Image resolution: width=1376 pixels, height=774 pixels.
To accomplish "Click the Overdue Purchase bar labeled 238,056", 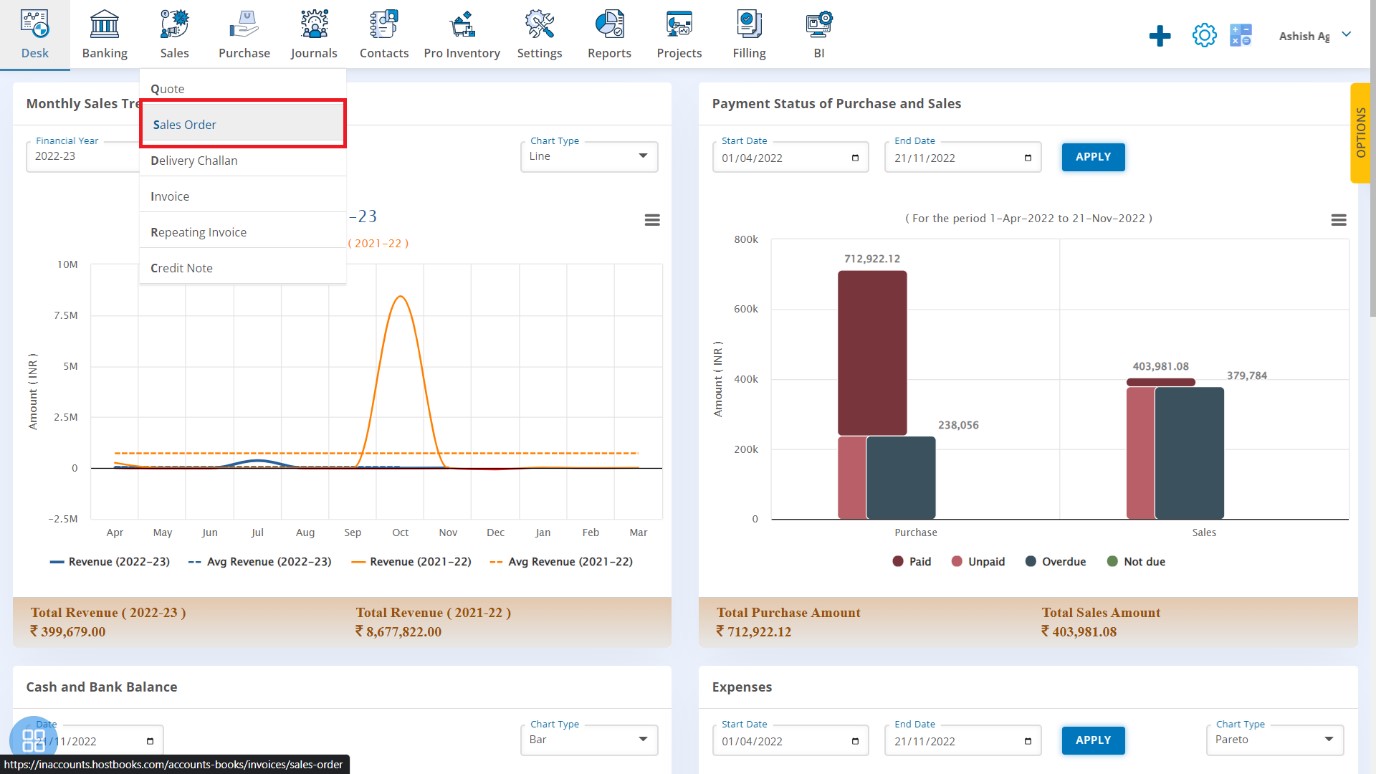I will (901, 478).
